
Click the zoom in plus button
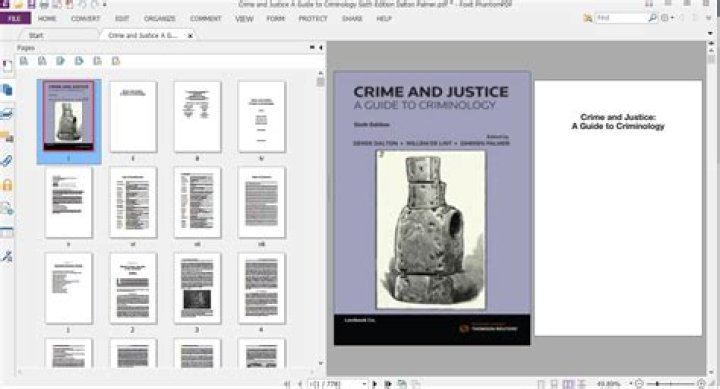click(x=701, y=383)
